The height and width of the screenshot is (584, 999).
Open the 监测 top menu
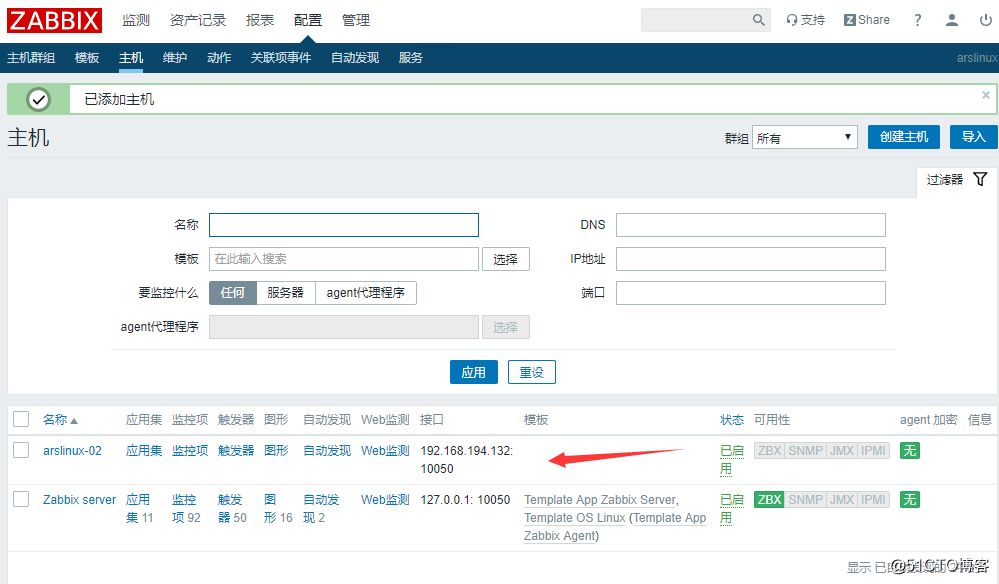pos(136,20)
